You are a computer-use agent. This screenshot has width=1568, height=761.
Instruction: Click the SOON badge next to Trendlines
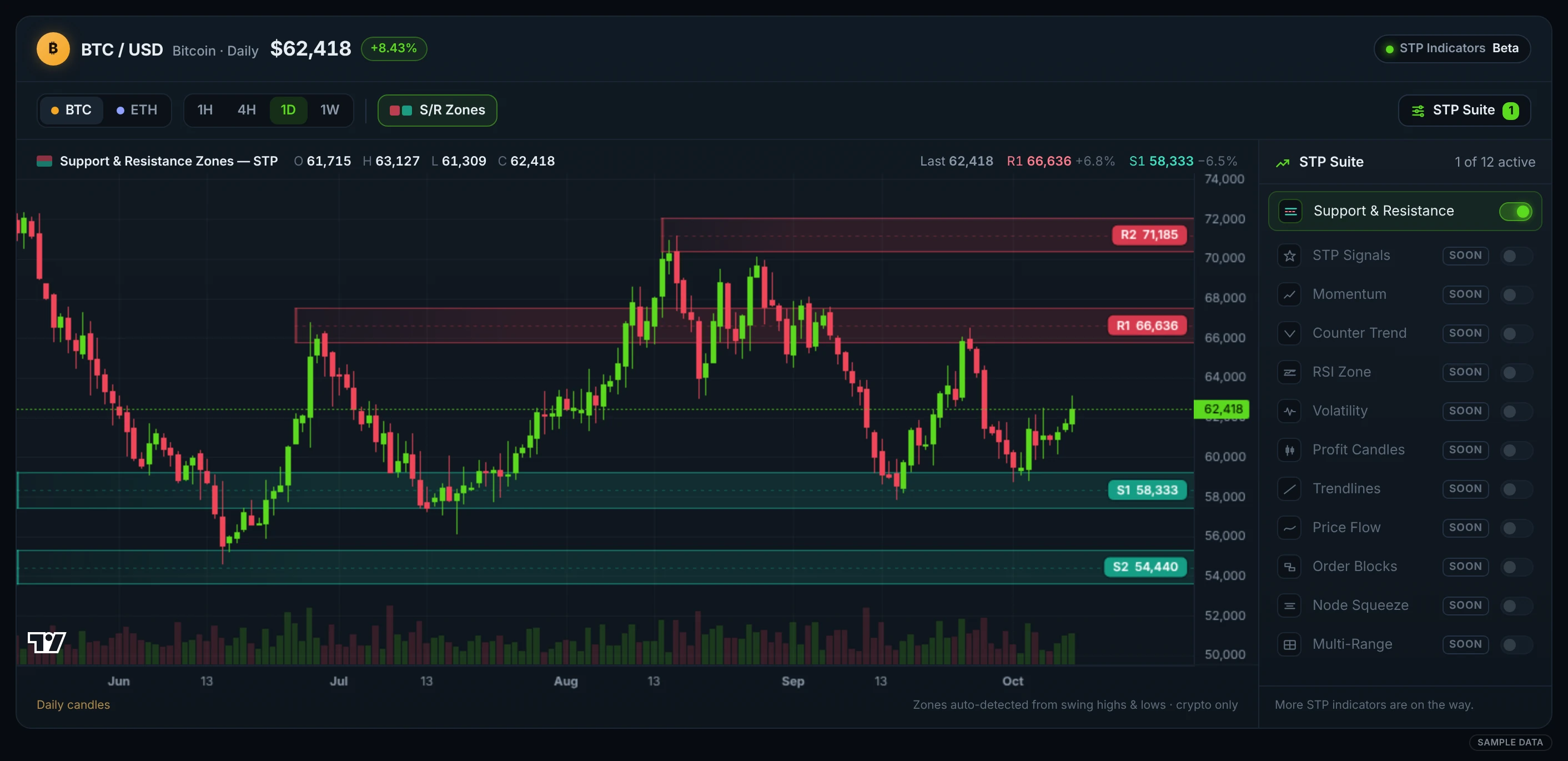[1465, 489]
